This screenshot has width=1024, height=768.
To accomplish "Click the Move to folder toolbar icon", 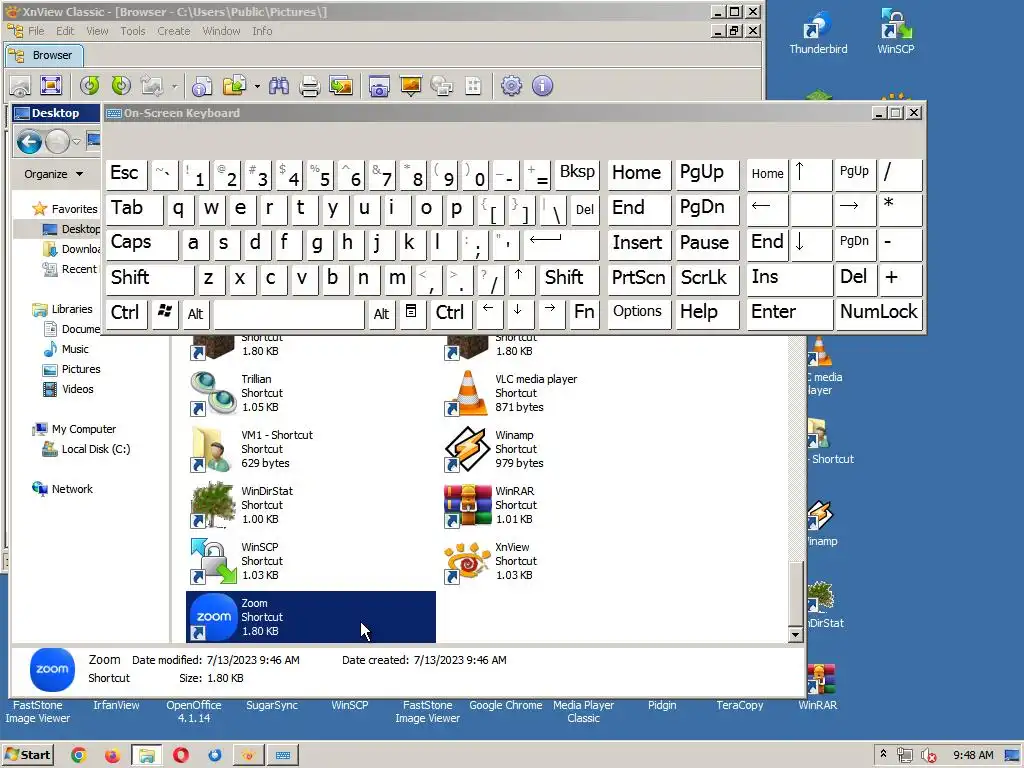I will (x=234, y=86).
